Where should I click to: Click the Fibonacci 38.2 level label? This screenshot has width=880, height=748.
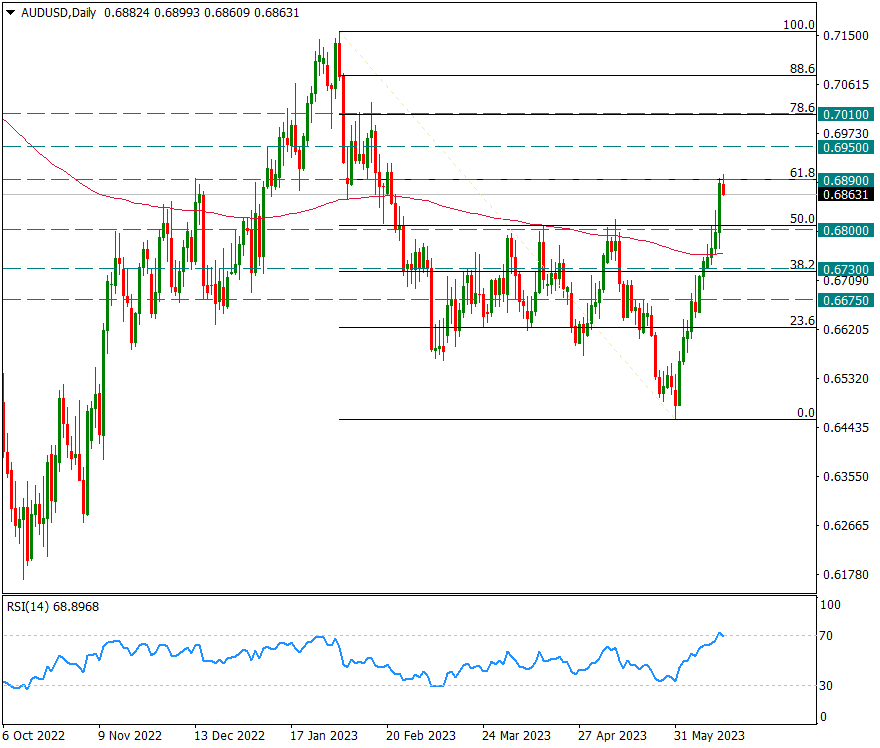coord(802,264)
